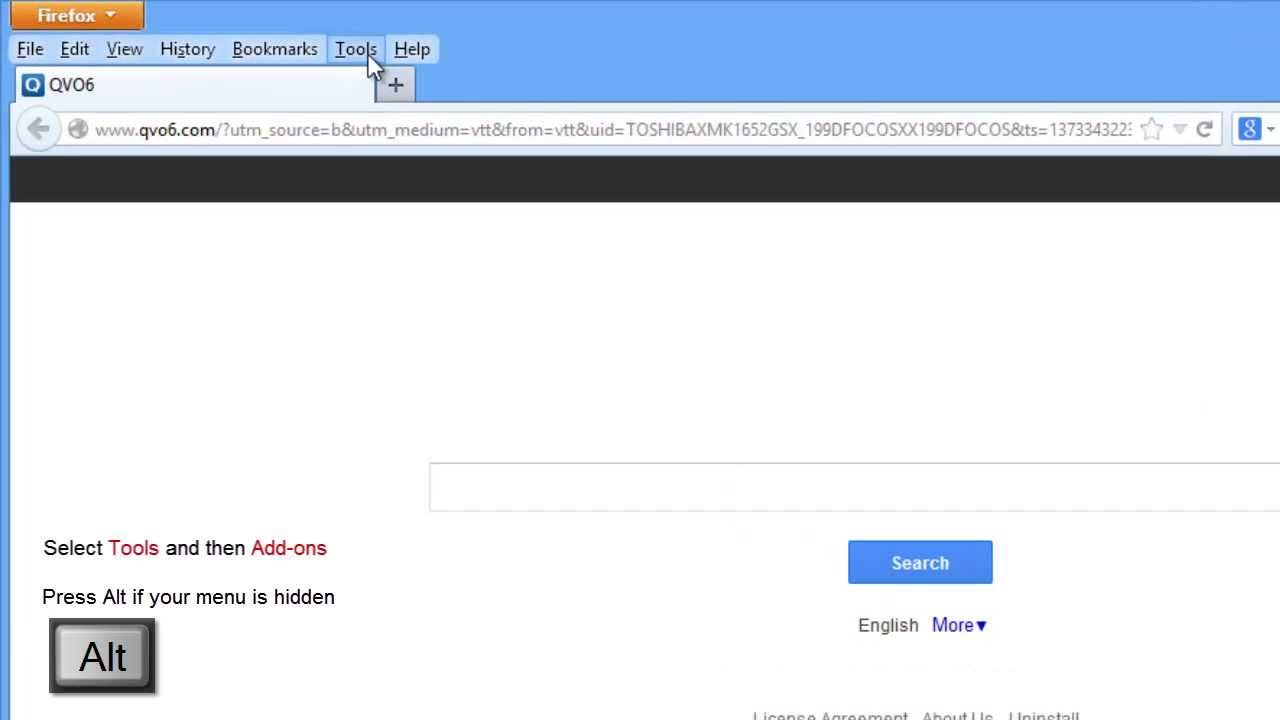Go back with the back arrow
Viewport: 1280px width, 720px height.
pos(38,129)
